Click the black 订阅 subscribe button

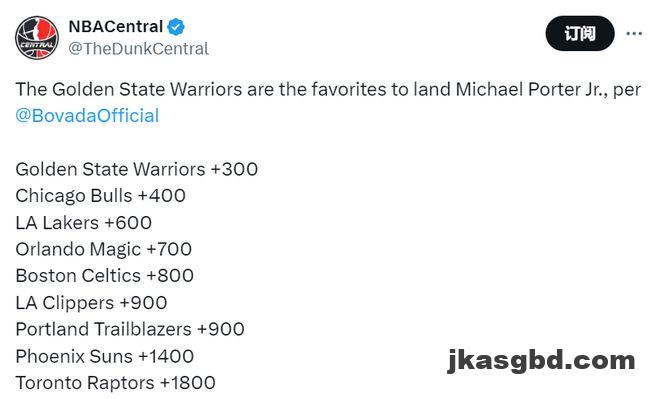click(580, 34)
